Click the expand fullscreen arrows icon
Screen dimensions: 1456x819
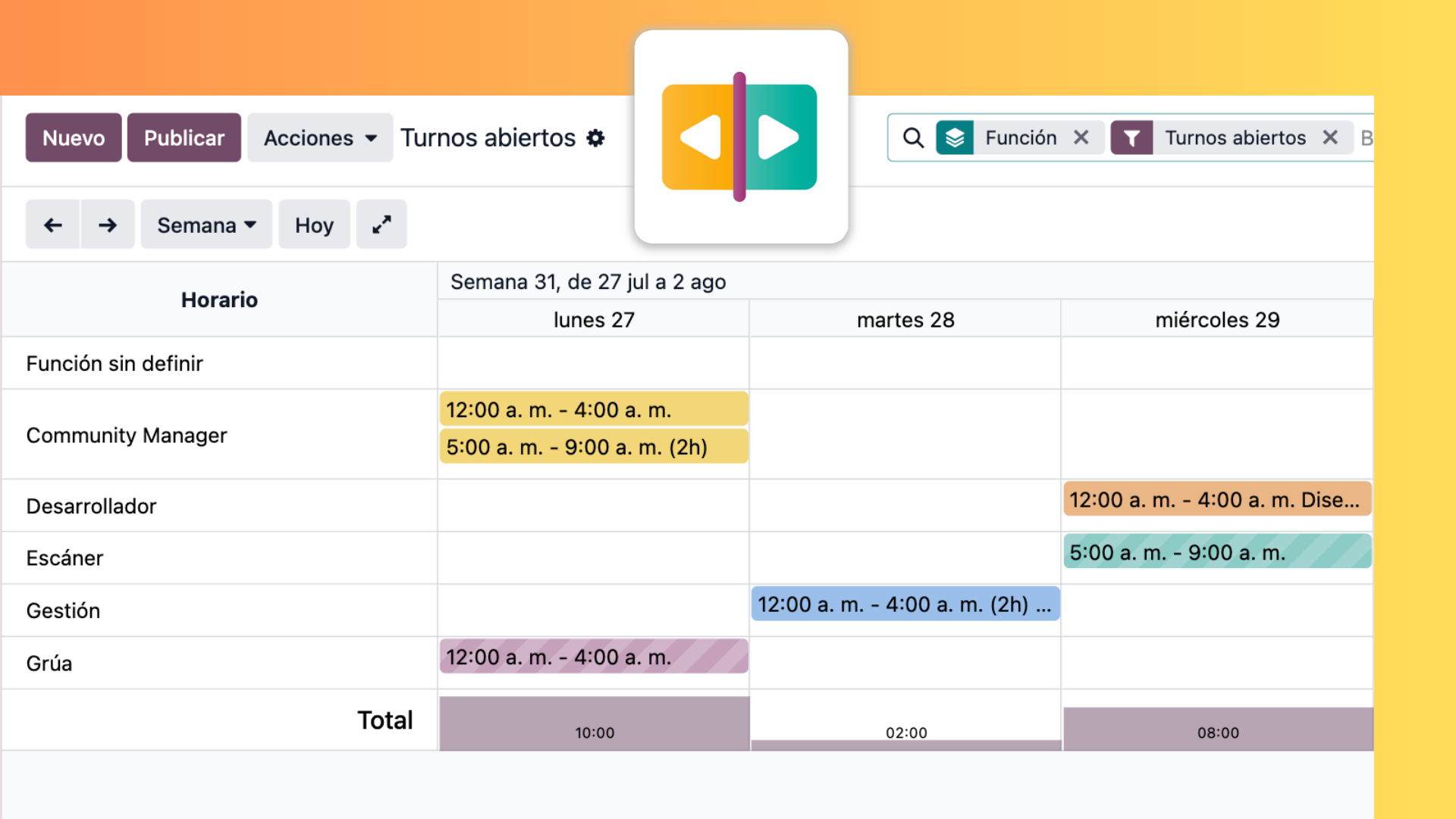pos(381,224)
